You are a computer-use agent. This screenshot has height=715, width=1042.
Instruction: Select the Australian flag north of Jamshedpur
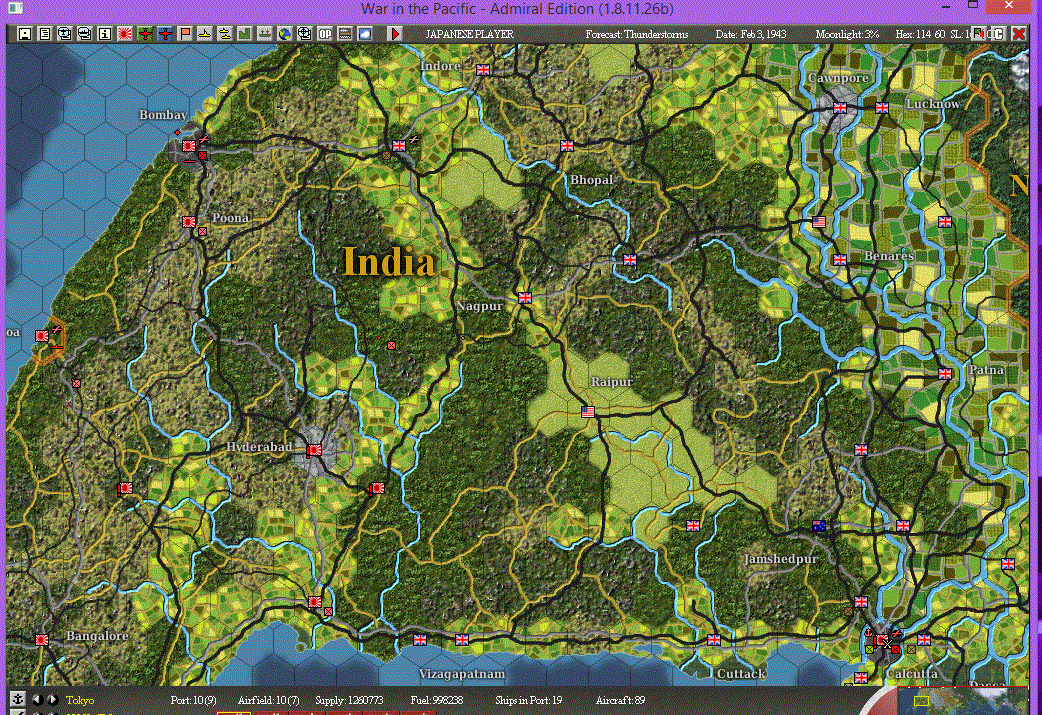click(x=819, y=526)
